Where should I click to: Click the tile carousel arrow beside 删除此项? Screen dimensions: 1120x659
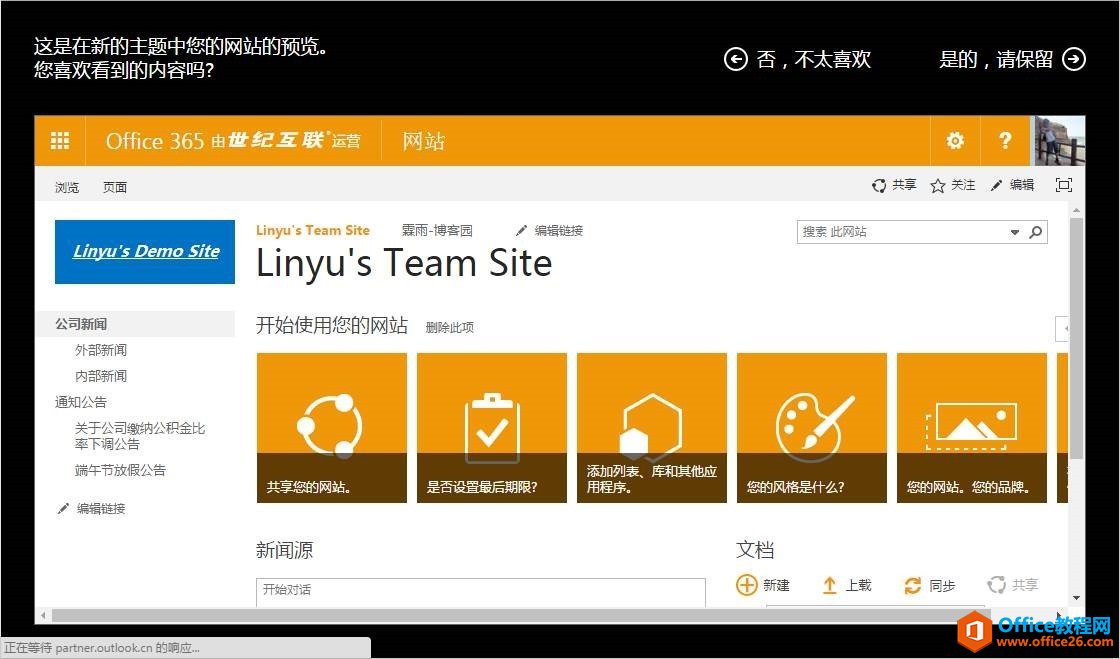[1063, 328]
